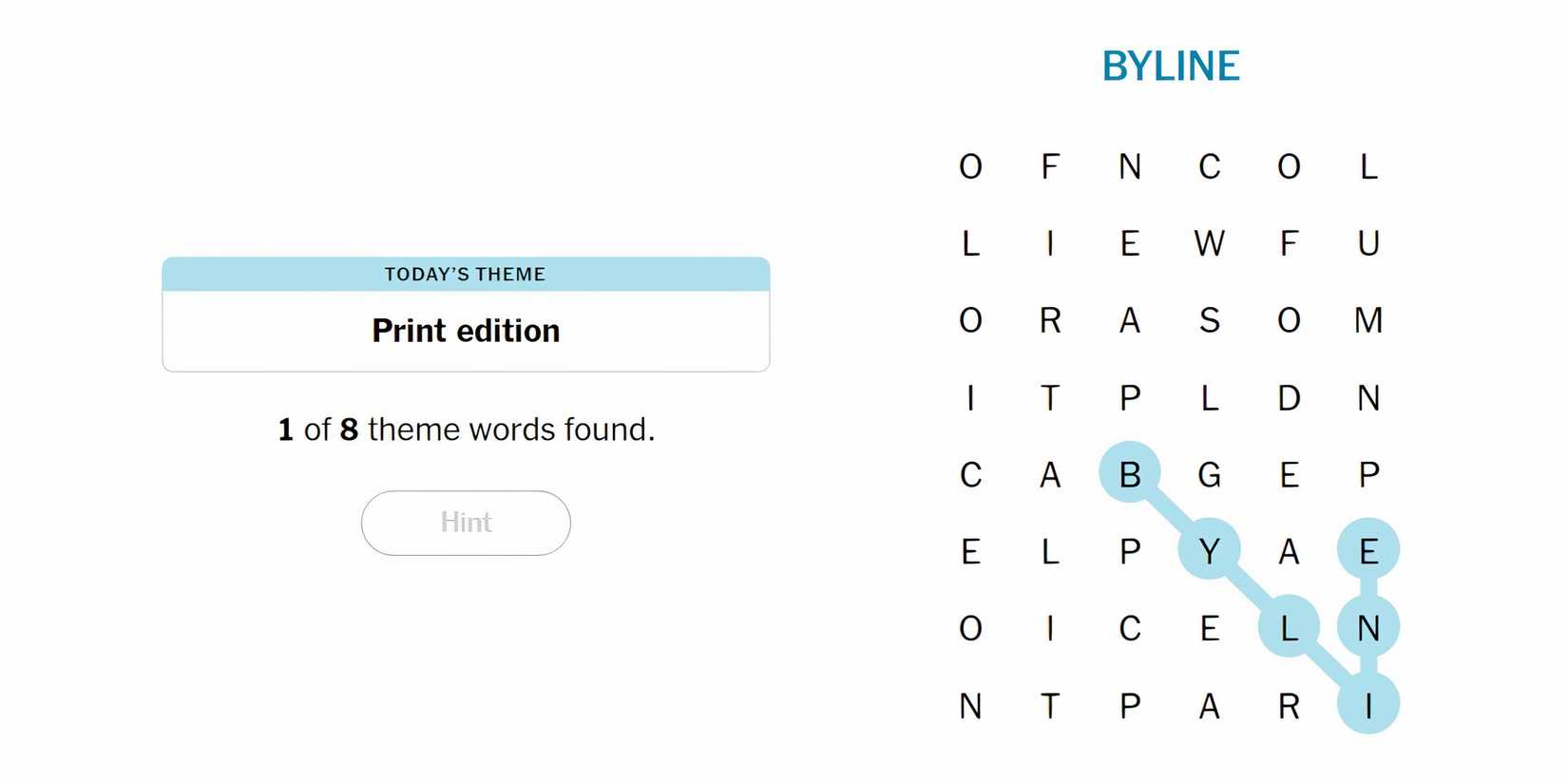Click the BYLINE word above the grid
The height and width of the screenshot is (783, 1568).
(x=1171, y=67)
